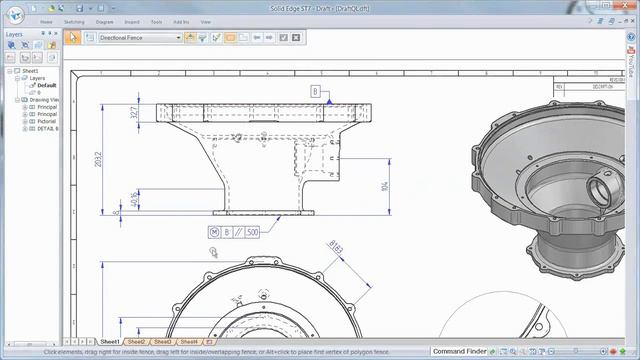Click first icon in second Layers toolbar row
This screenshot has height=360, width=640.
click(x=11, y=58)
